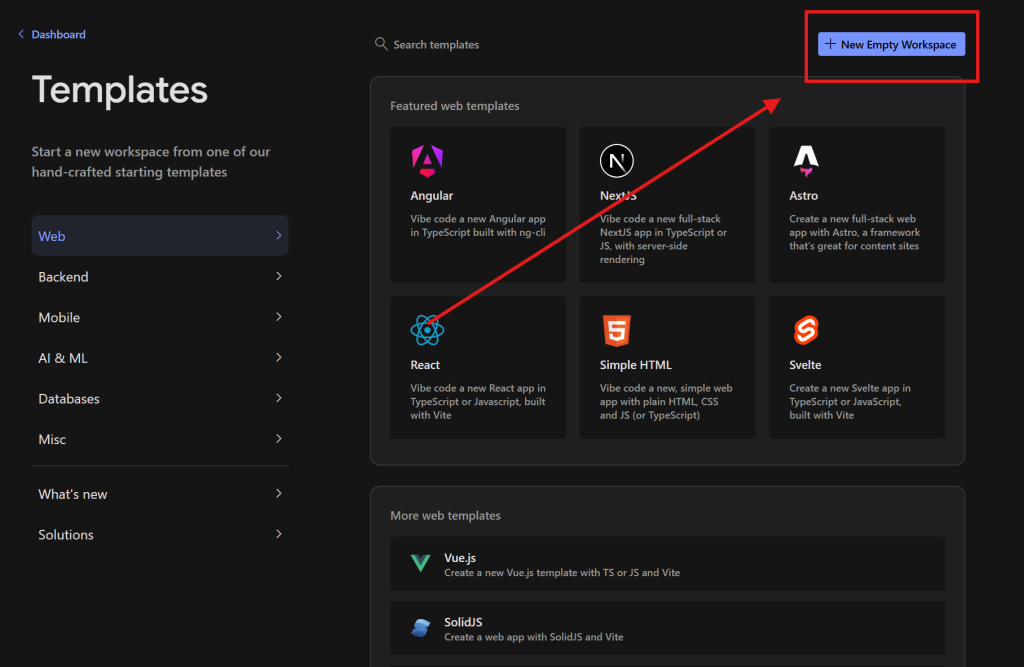Open the Svelte template title
Screen dimensions: 1024x667
[805, 365]
